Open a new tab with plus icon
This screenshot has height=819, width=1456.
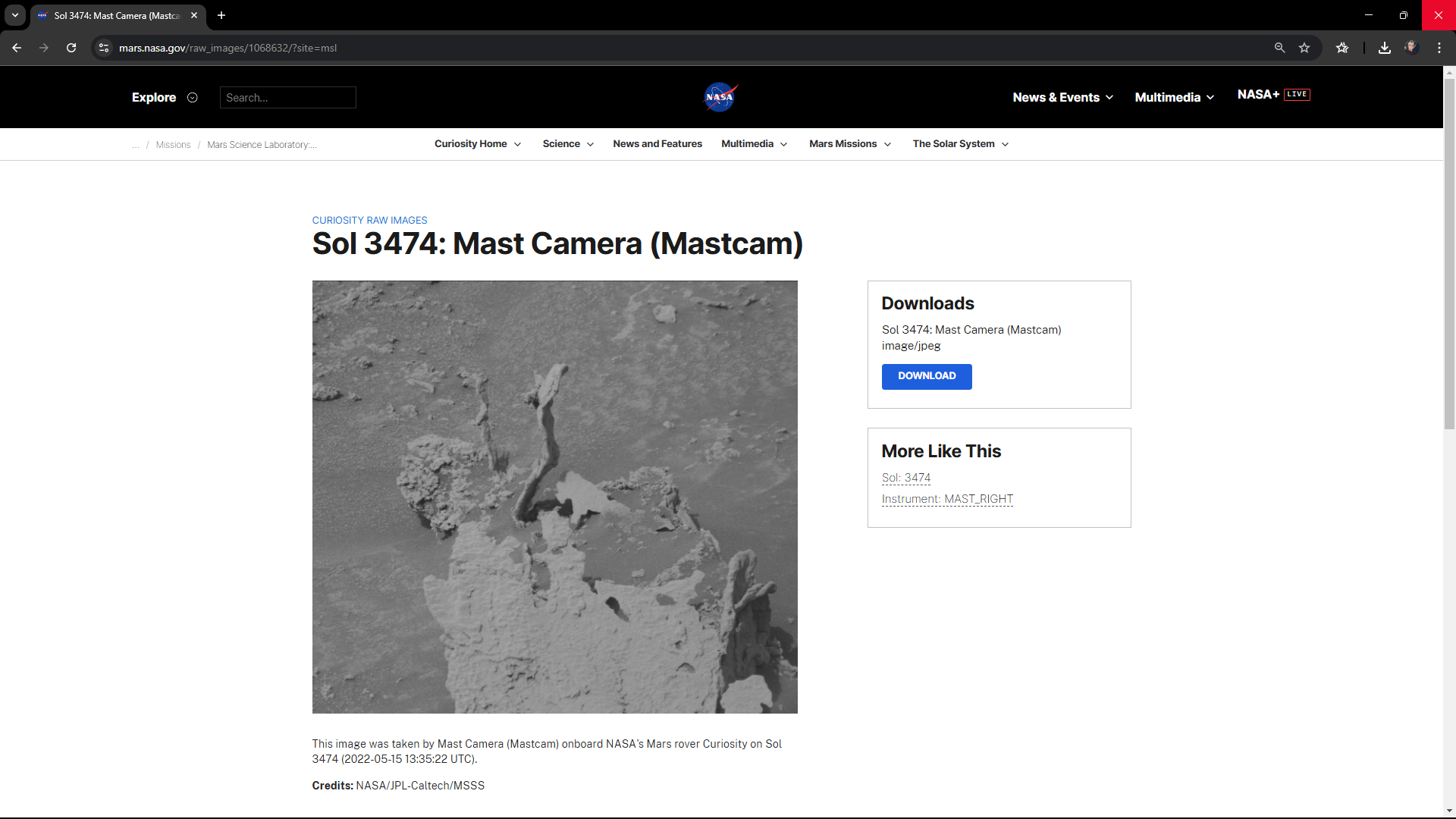(221, 15)
